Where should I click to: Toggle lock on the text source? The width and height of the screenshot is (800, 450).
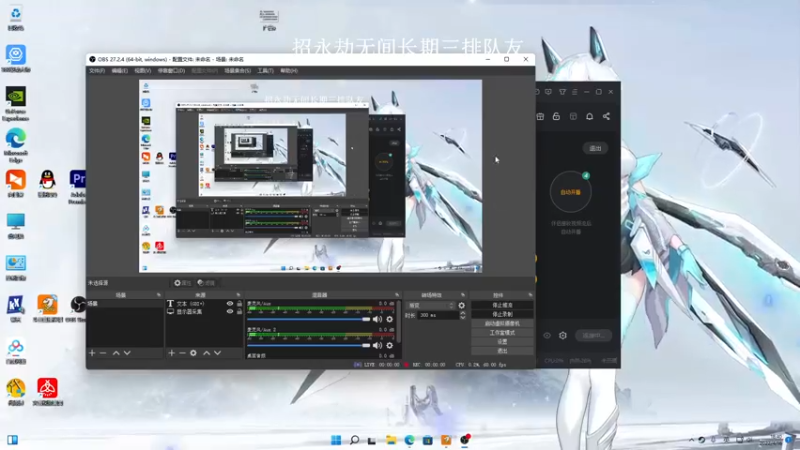coord(239,304)
